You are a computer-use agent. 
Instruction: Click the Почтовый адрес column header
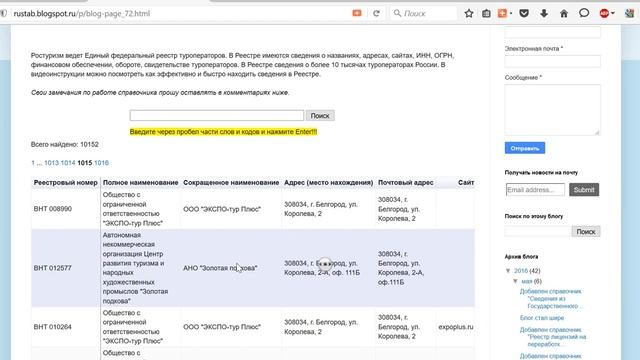(406, 182)
